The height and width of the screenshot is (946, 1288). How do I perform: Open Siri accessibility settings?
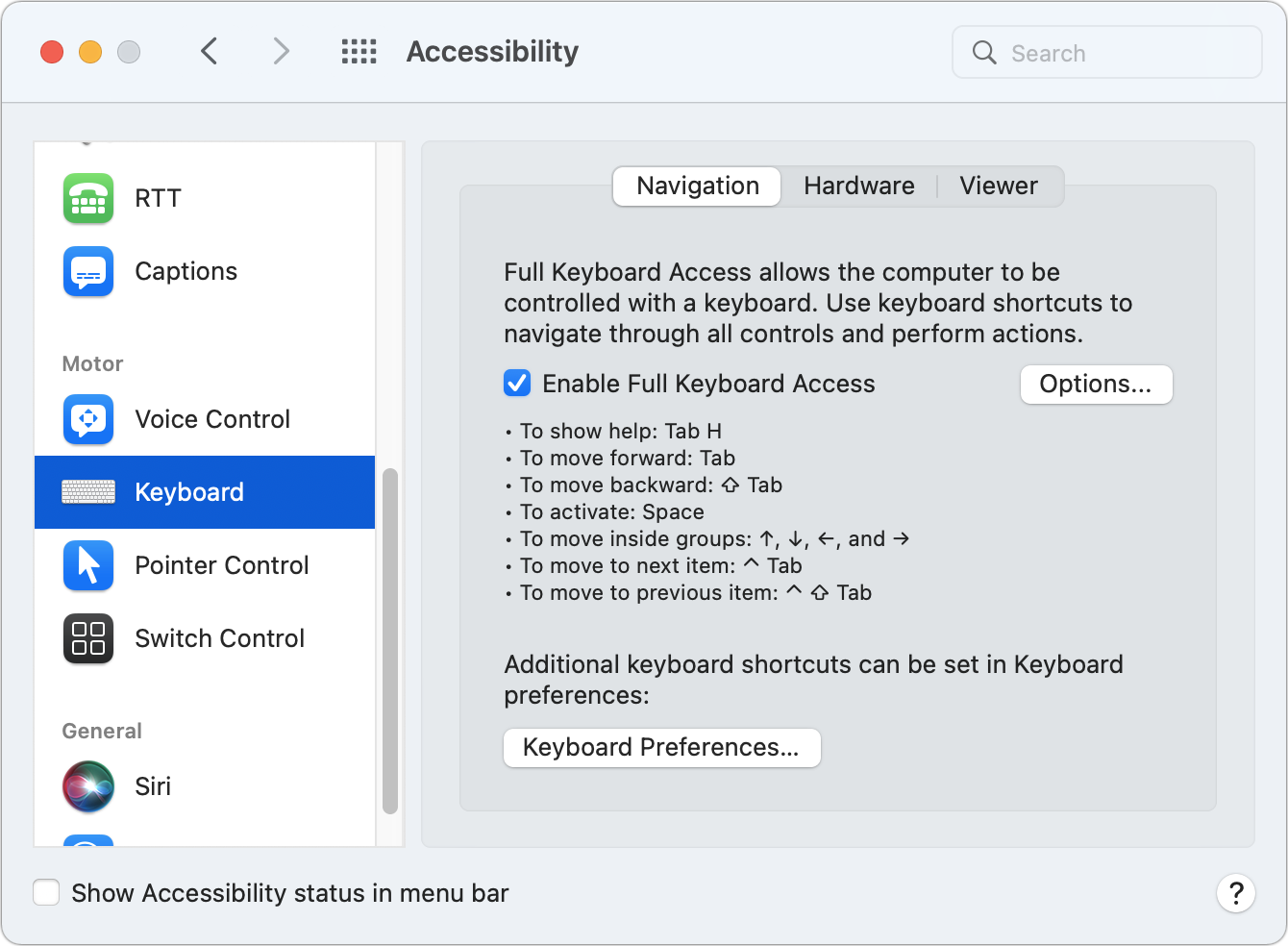pyautogui.click(x=87, y=786)
